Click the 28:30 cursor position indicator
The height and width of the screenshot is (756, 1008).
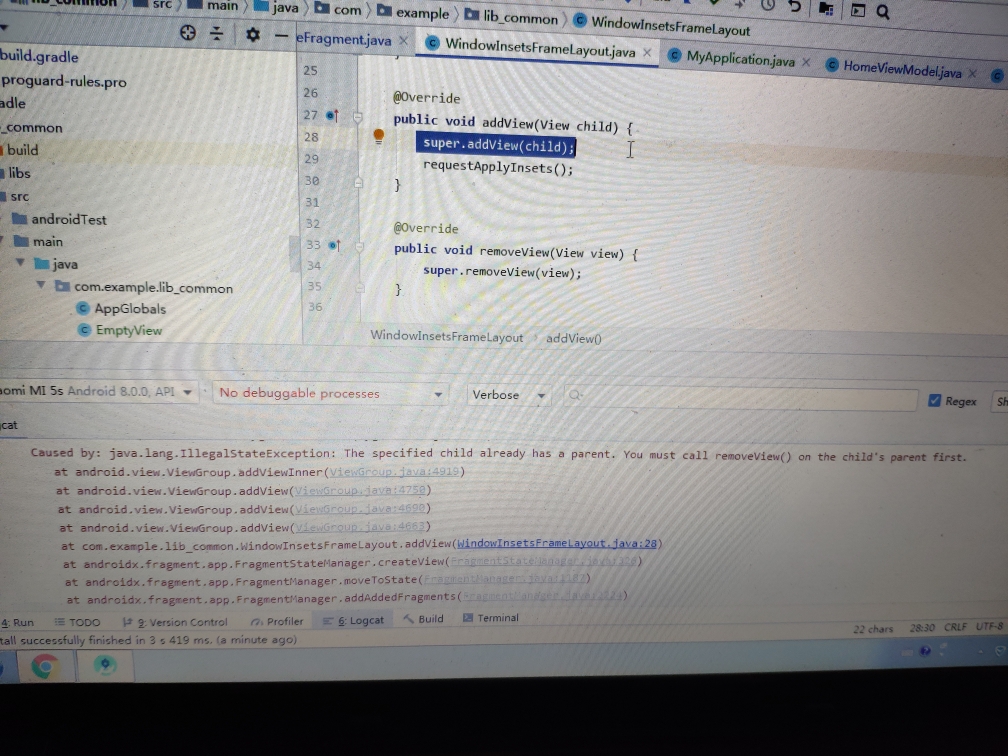922,627
